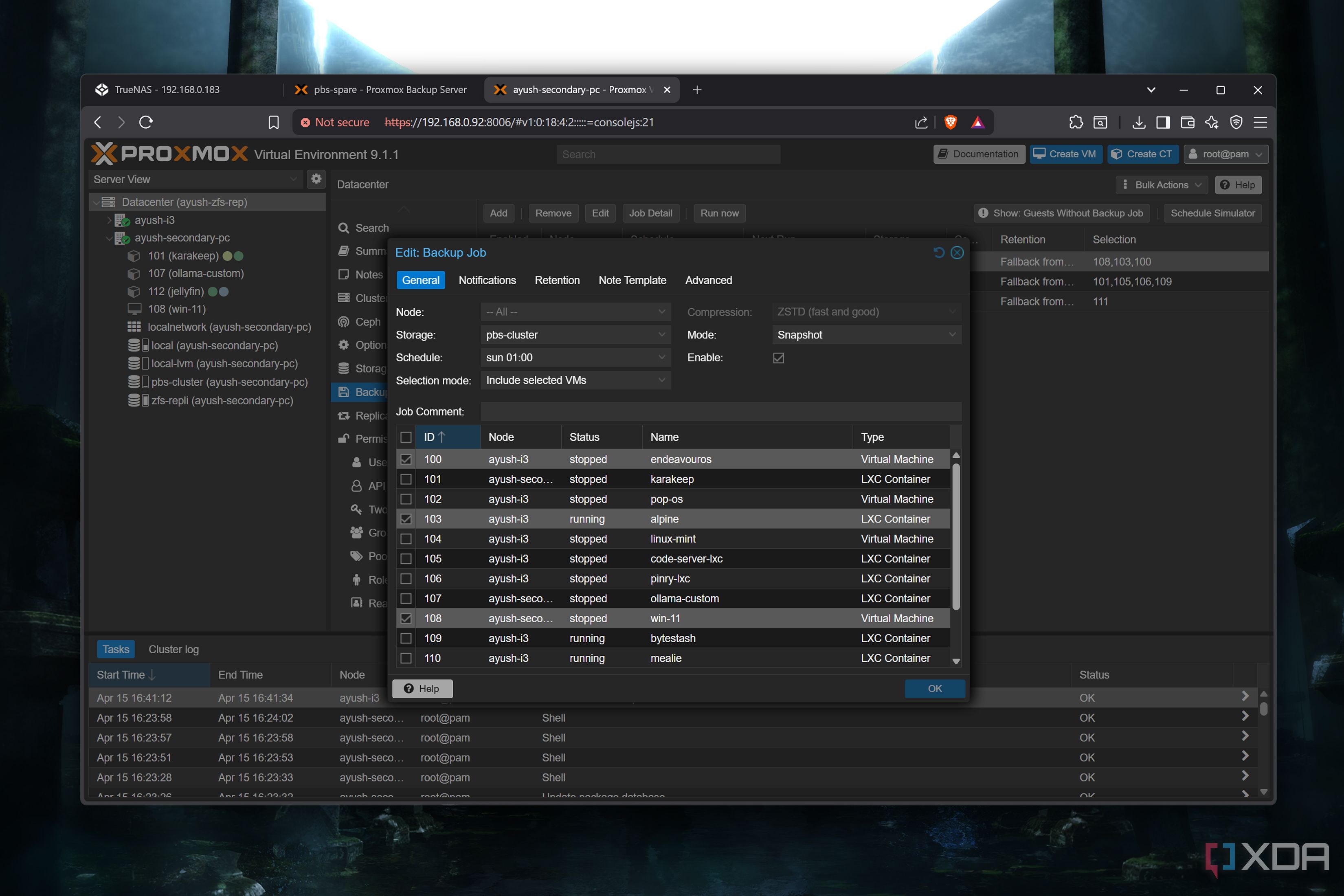Viewport: 1344px width, 896px height.
Task: Select the 108 (win-11) VM
Action: point(177,309)
